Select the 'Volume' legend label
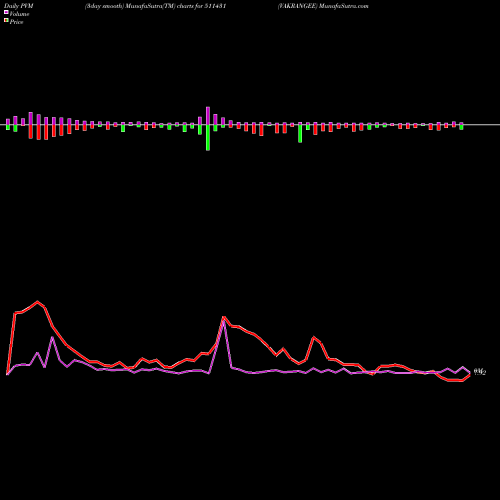 point(19,14)
